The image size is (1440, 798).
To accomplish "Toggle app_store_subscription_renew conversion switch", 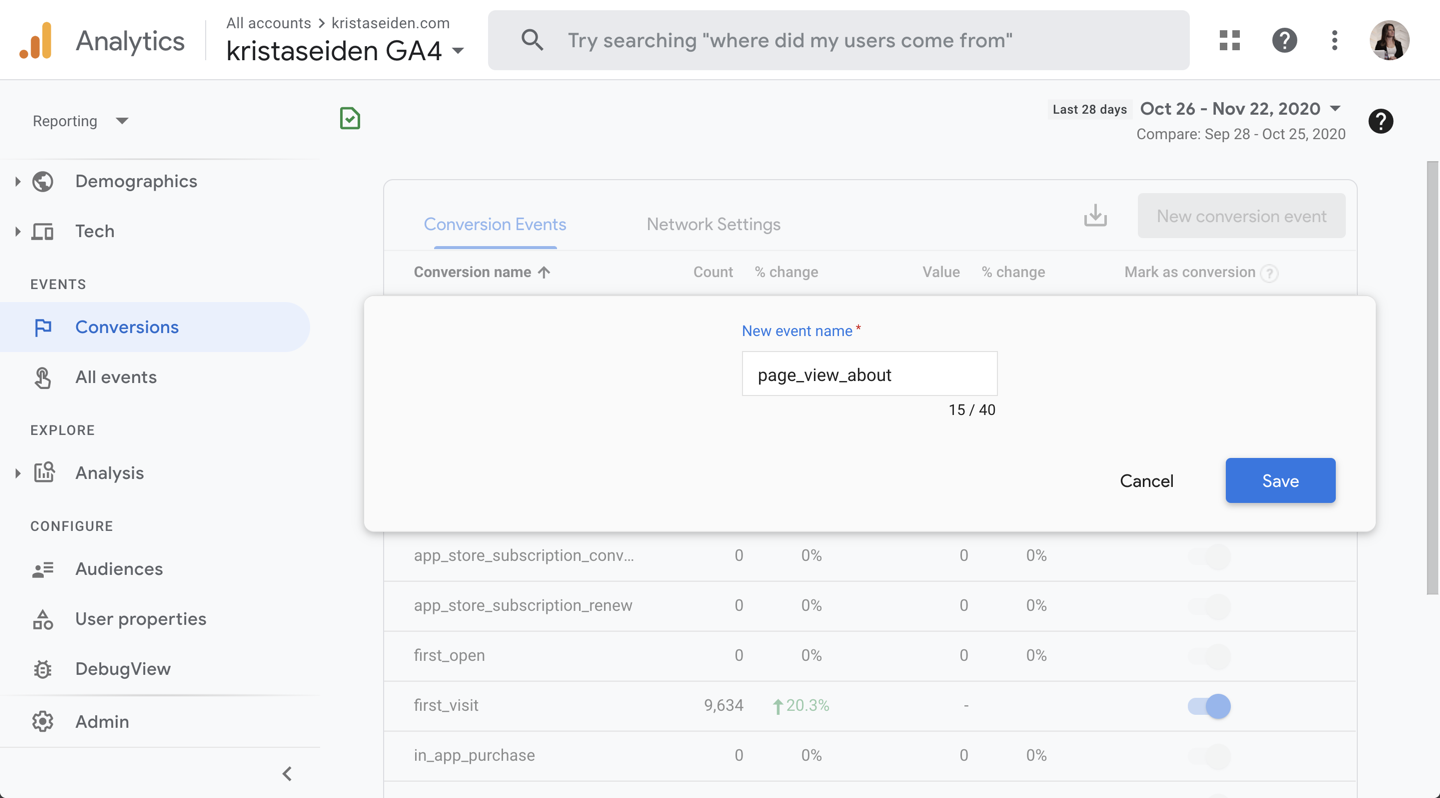I will (1209, 606).
